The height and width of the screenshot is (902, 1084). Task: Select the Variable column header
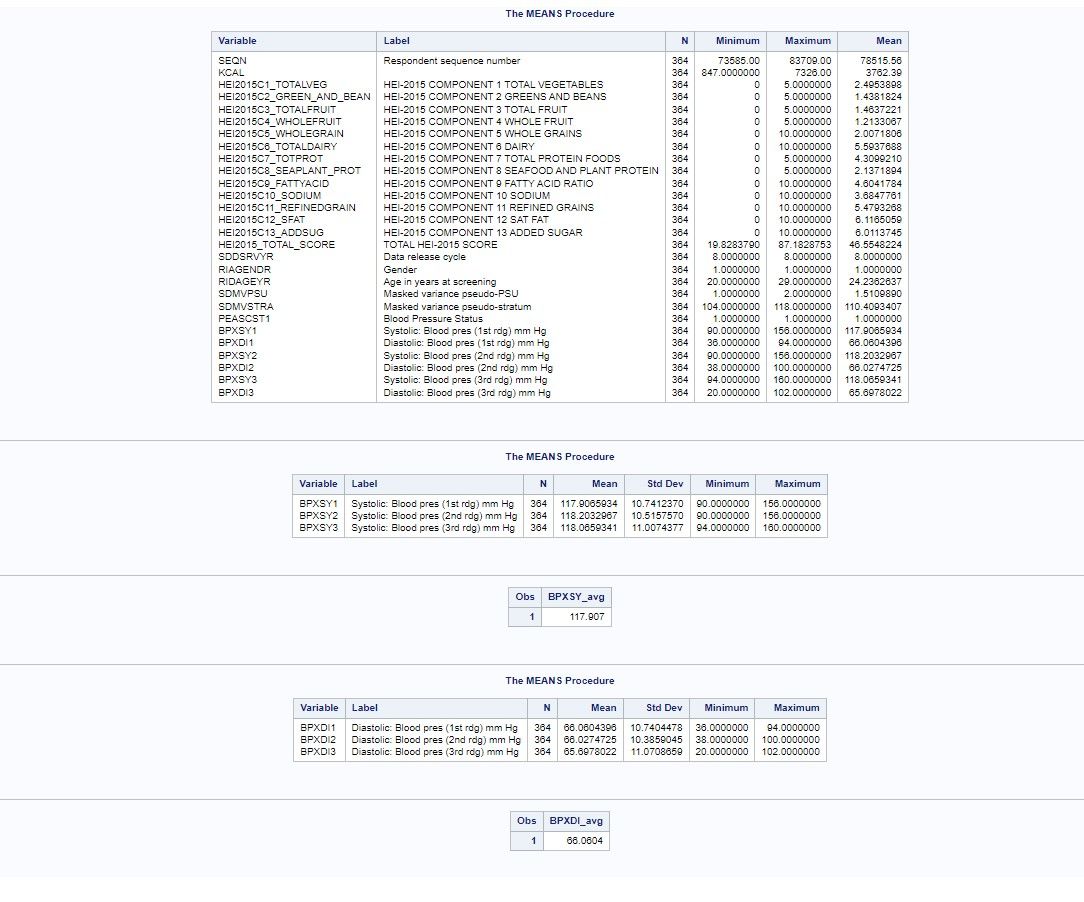click(x=237, y=41)
